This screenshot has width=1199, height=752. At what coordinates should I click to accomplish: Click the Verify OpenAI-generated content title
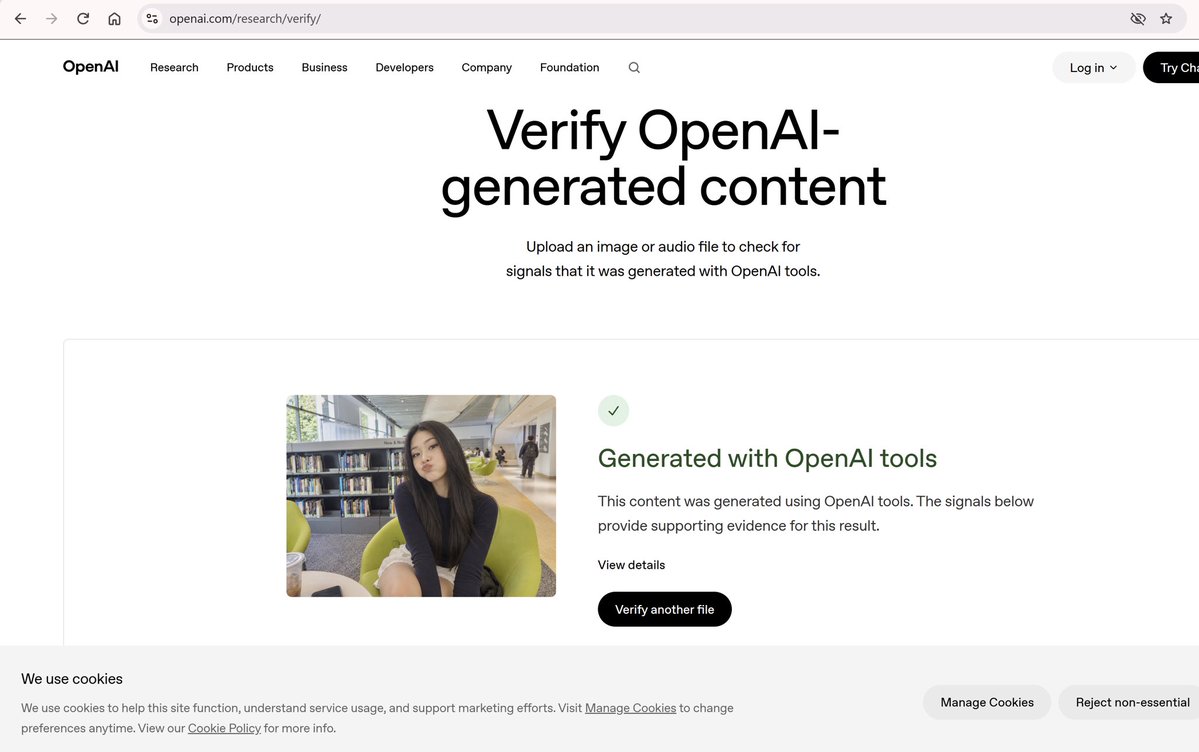click(663, 158)
